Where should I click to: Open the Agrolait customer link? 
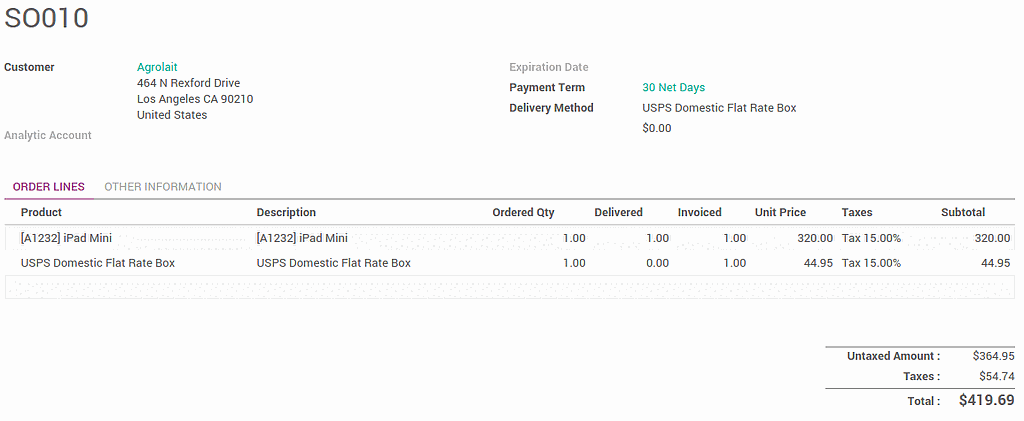(x=157, y=67)
